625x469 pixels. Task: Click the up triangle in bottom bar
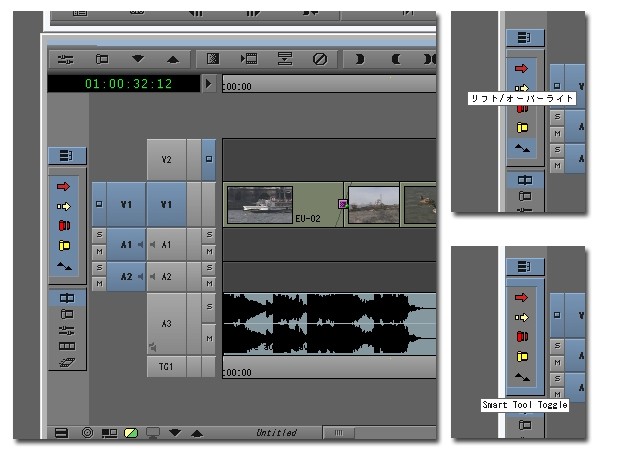(x=197, y=433)
